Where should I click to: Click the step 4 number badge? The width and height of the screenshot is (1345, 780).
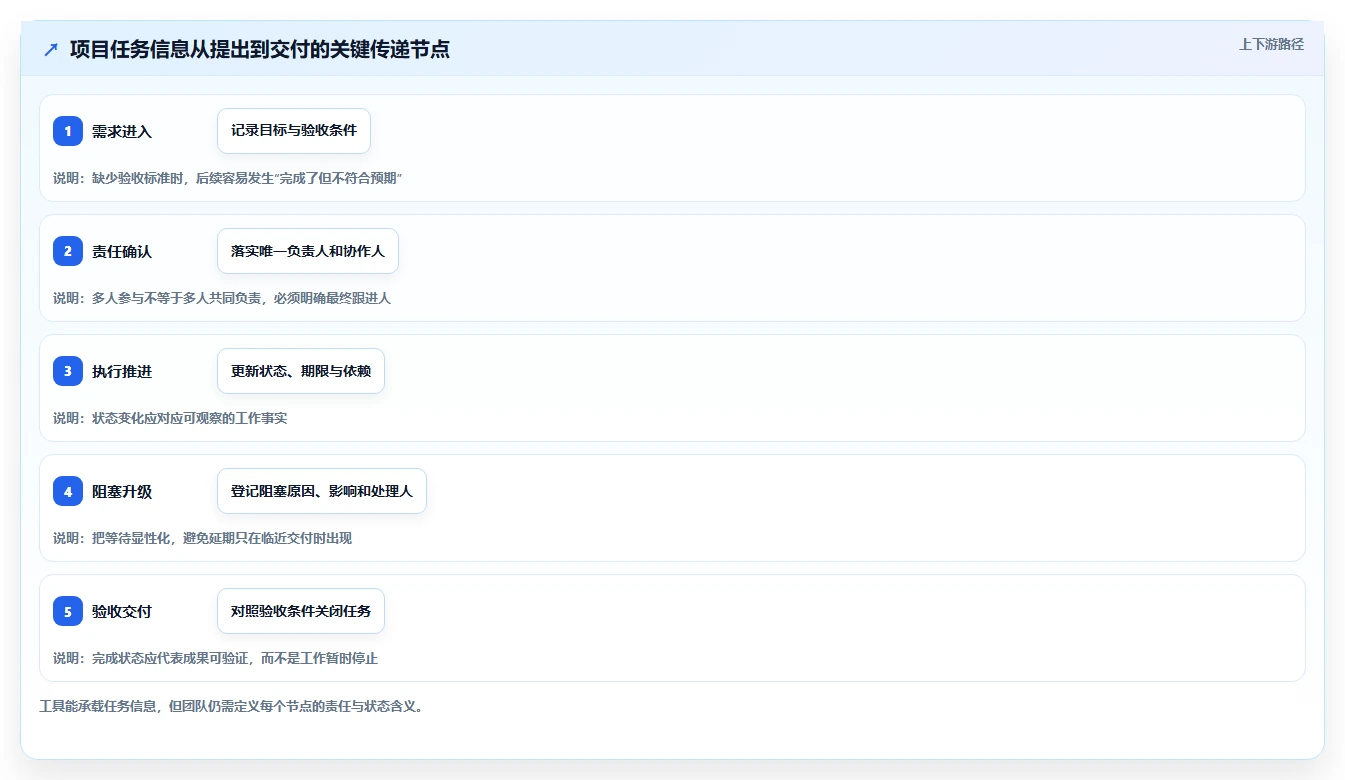click(68, 491)
